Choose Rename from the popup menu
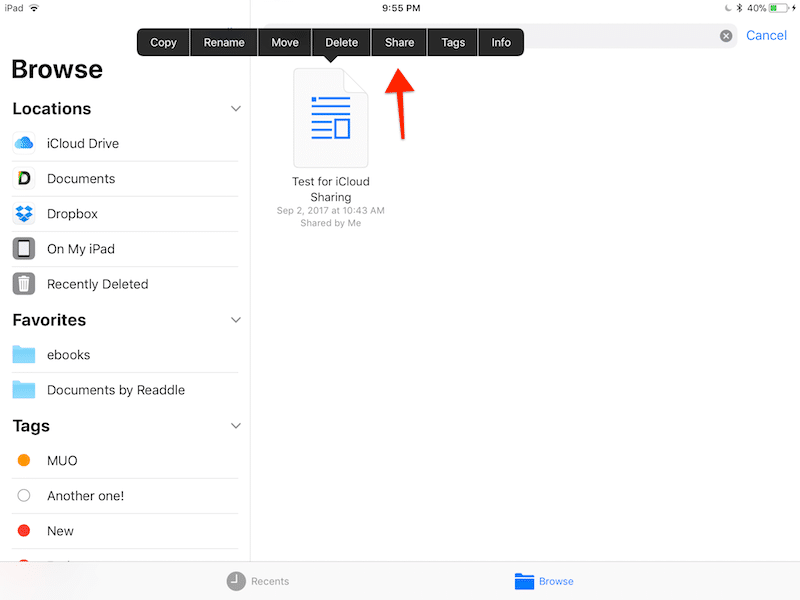 tap(224, 42)
